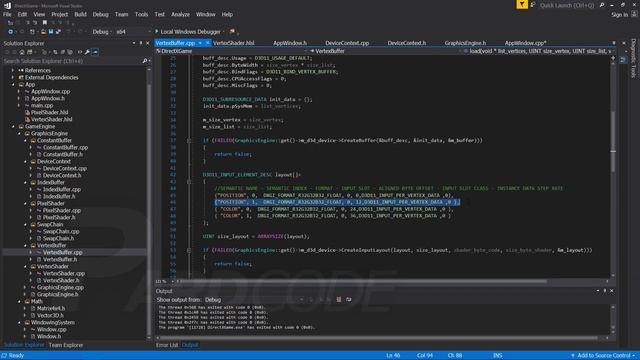Screen dimensions: 640x360
Task: Click the Clear All icon in the Output toolbar
Action: [339, 300]
